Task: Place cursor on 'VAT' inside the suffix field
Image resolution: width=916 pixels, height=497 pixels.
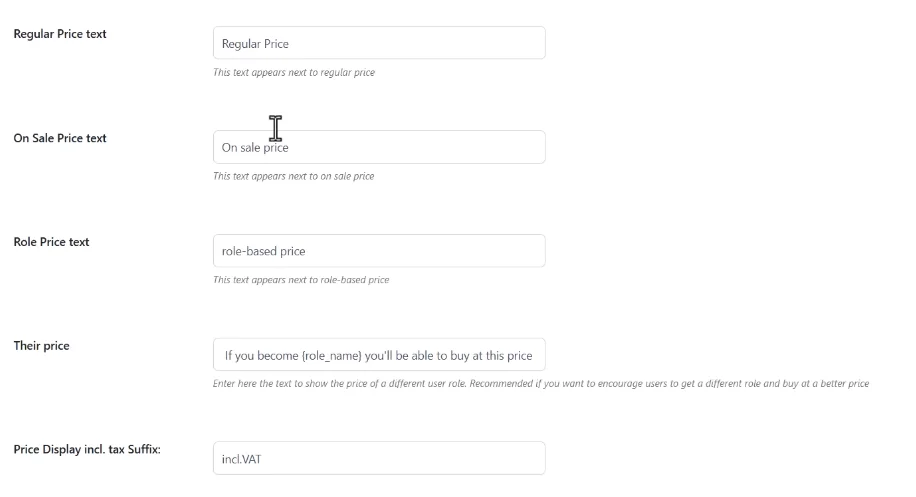Action: (251, 459)
